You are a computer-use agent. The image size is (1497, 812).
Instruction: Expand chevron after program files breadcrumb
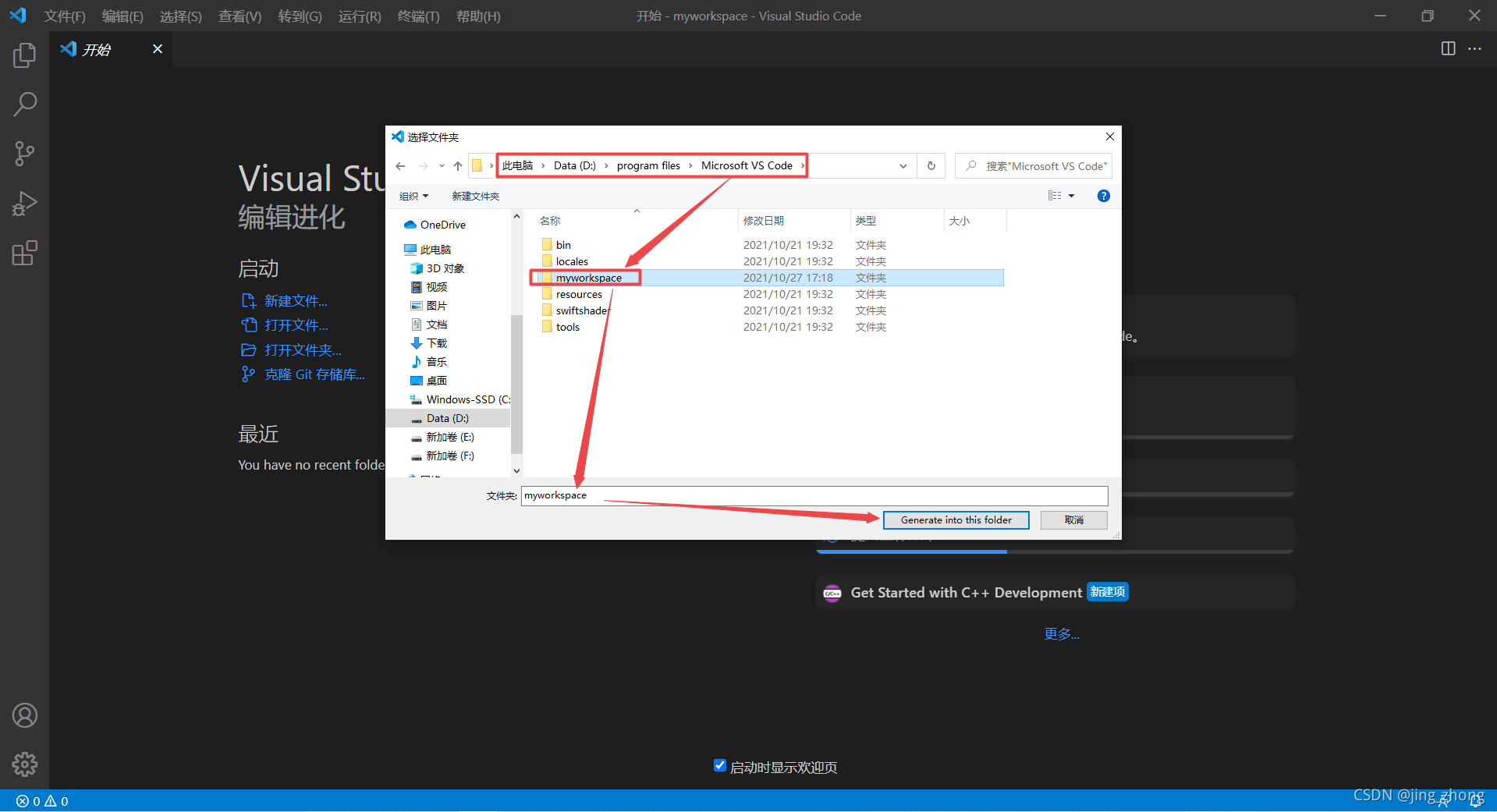690,165
